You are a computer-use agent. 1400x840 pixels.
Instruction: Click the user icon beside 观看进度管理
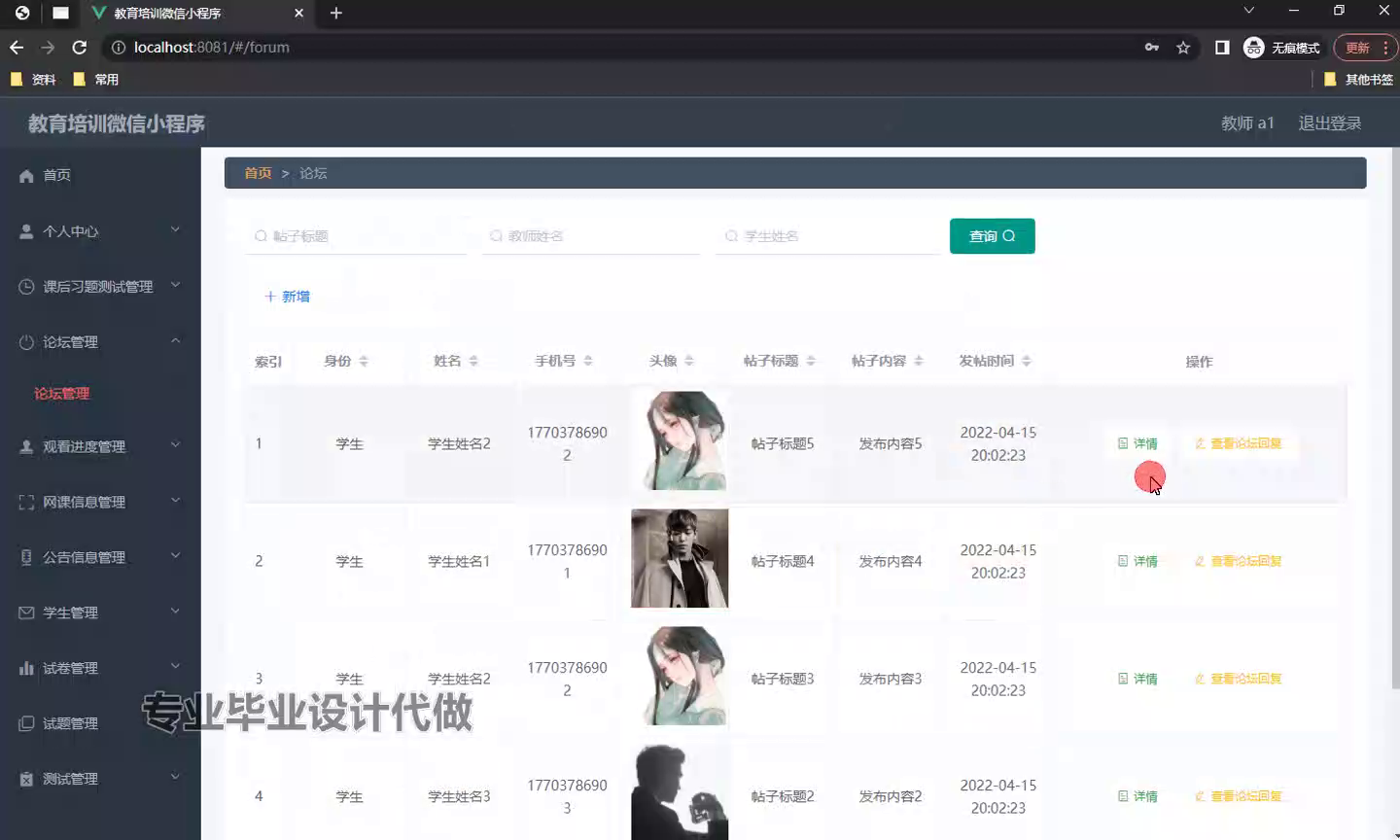(26, 446)
